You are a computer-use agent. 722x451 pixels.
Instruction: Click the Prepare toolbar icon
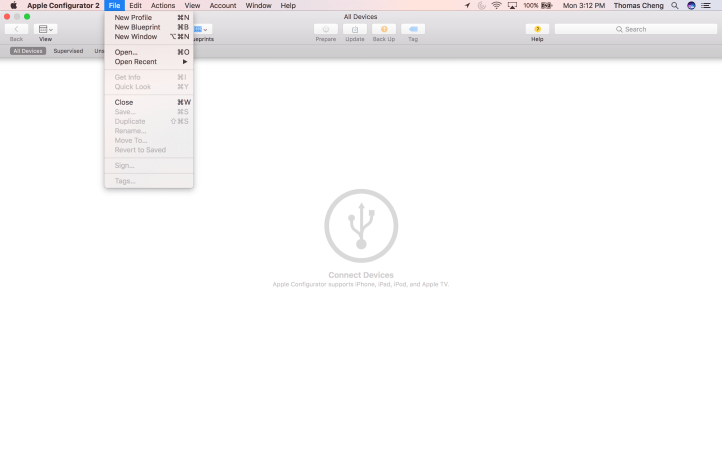(x=326, y=29)
